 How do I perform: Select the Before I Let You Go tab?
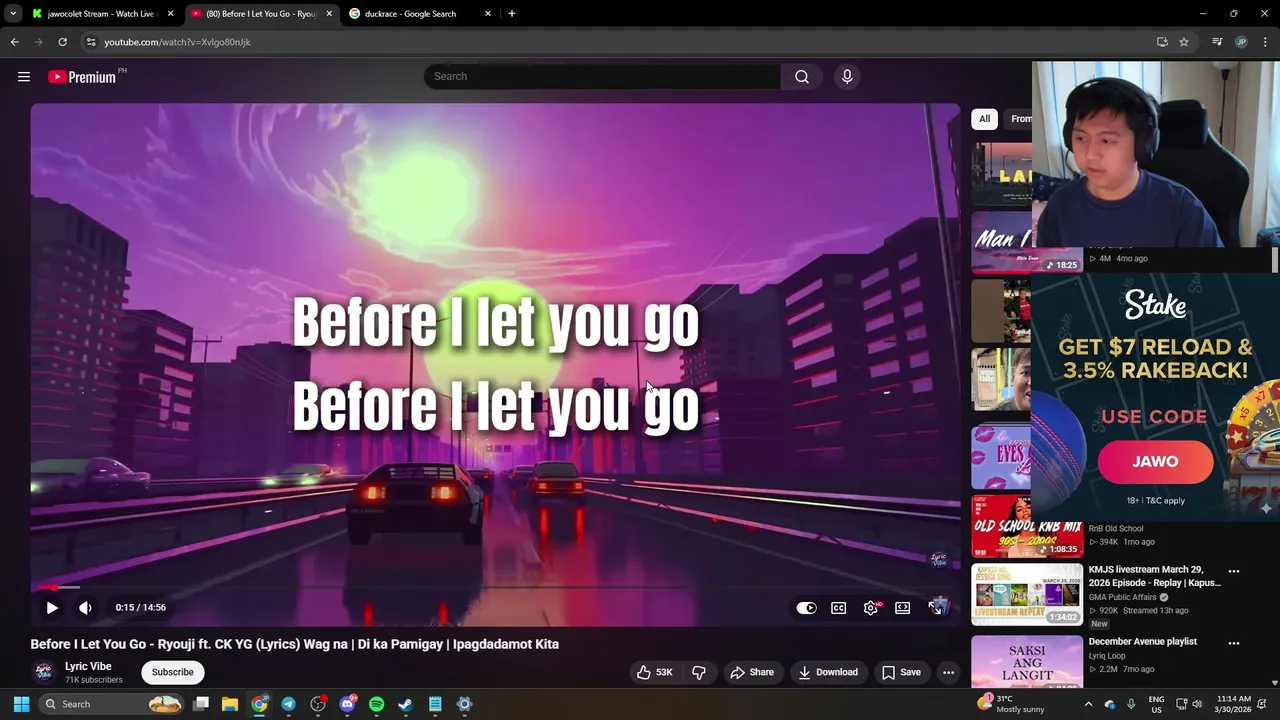(x=260, y=14)
